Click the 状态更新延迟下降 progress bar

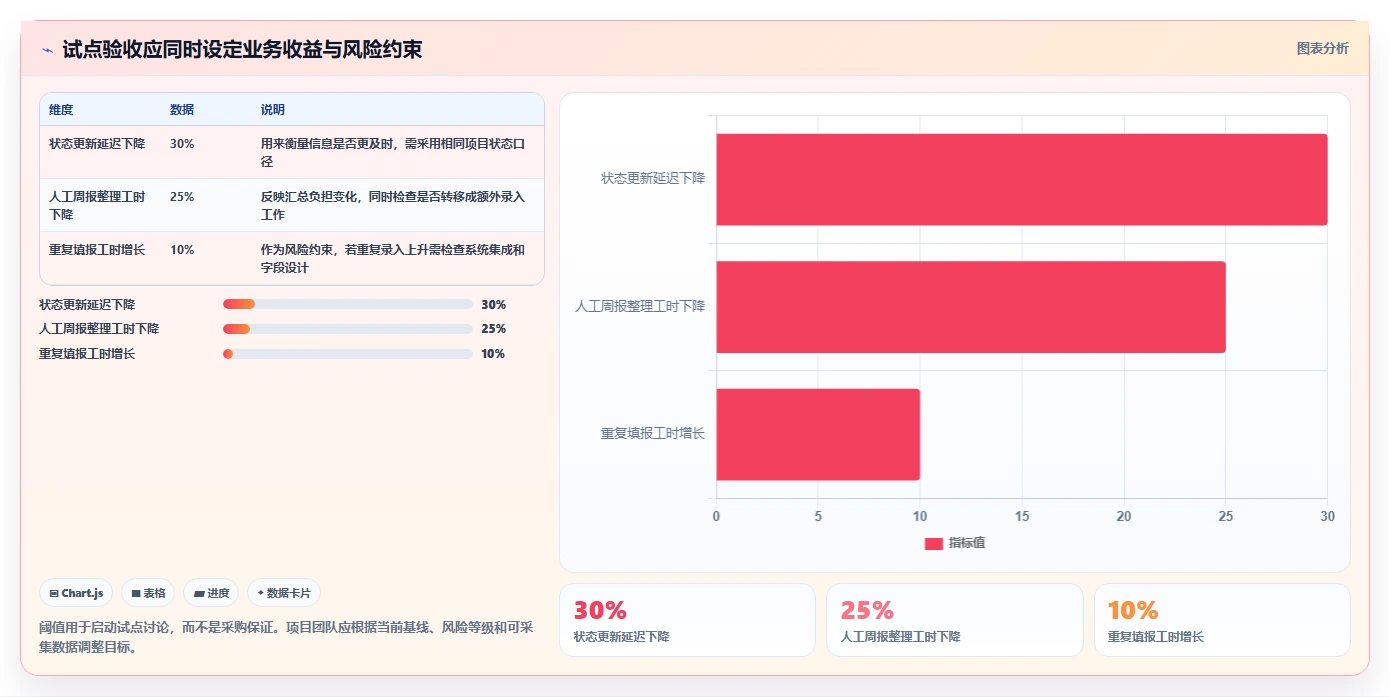[x=348, y=304]
